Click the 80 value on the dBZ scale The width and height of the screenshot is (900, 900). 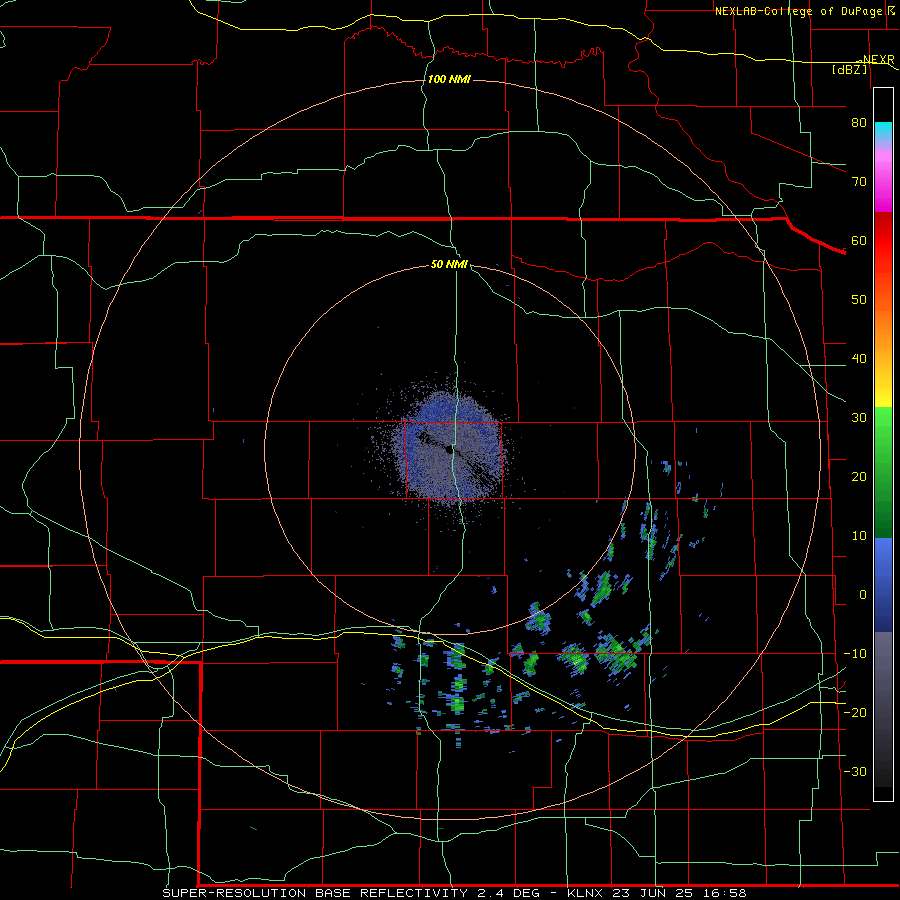pyautogui.click(x=859, y=123)
